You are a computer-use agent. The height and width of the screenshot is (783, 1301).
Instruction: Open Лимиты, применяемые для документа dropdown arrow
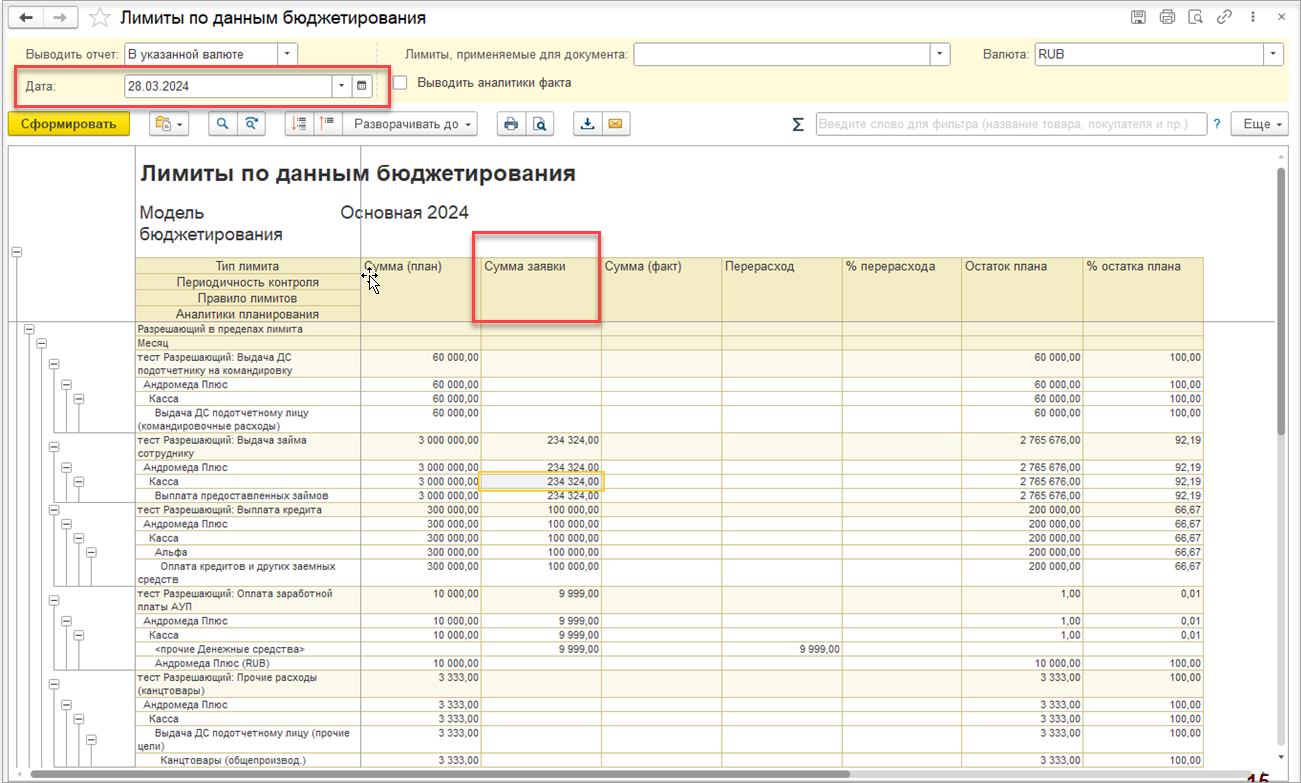pyautogui.click(x=940, y=54)
